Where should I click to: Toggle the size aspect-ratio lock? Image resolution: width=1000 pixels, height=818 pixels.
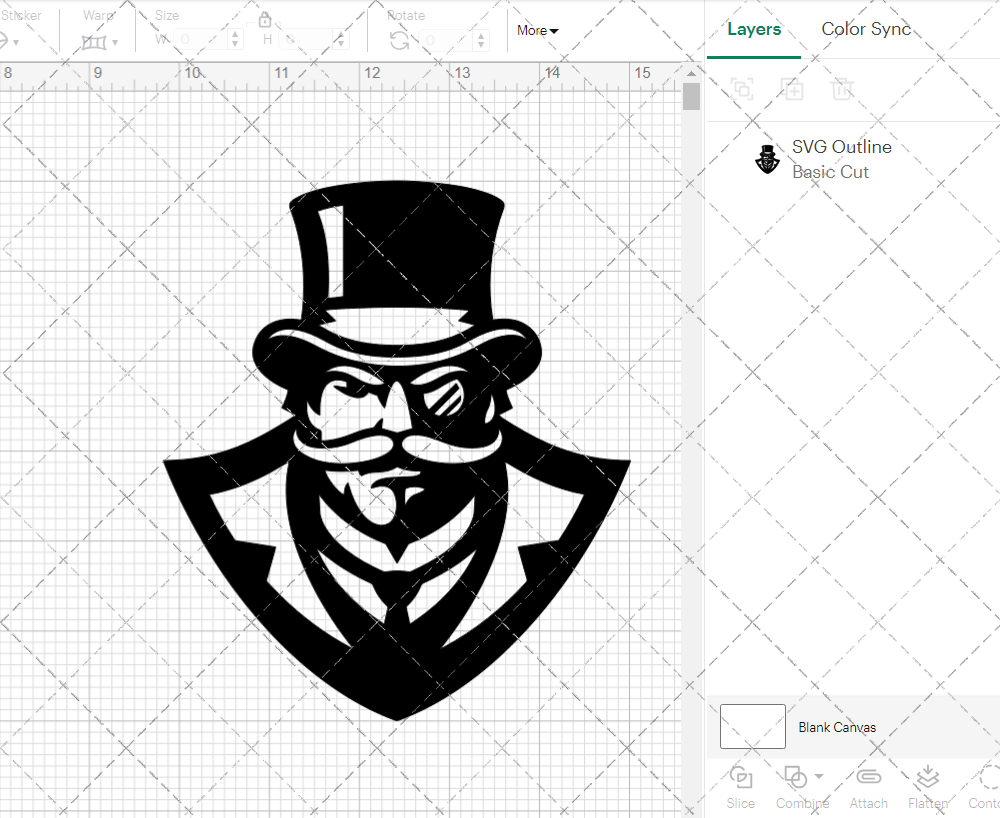click(x=265, y=20)
